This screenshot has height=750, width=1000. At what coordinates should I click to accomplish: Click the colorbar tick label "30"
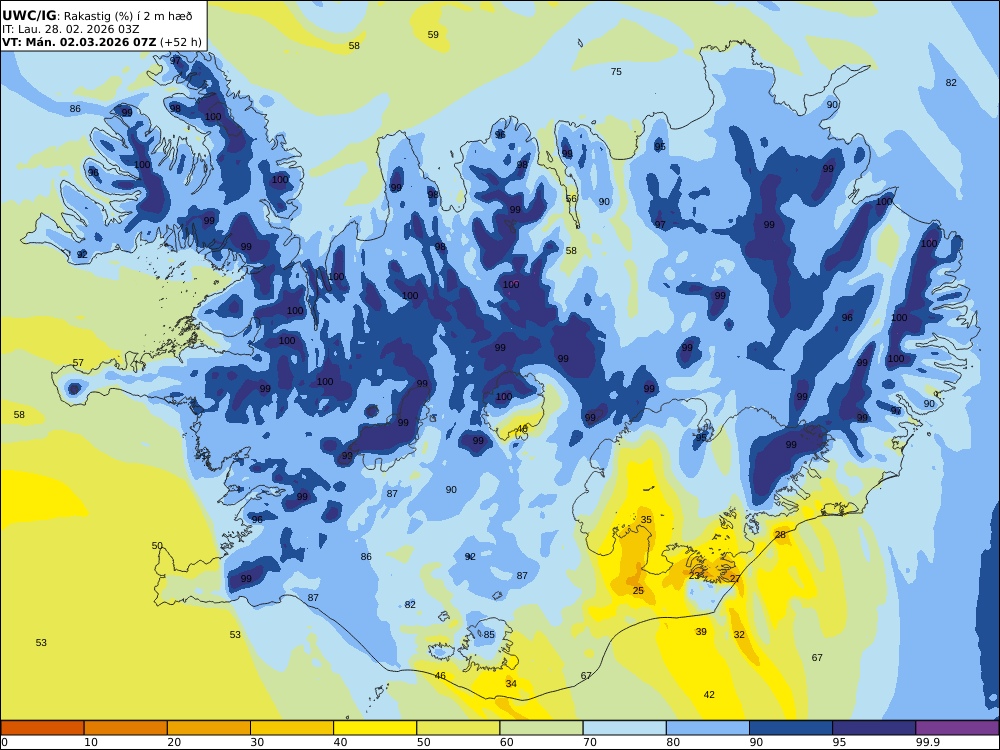click(258, 742)
